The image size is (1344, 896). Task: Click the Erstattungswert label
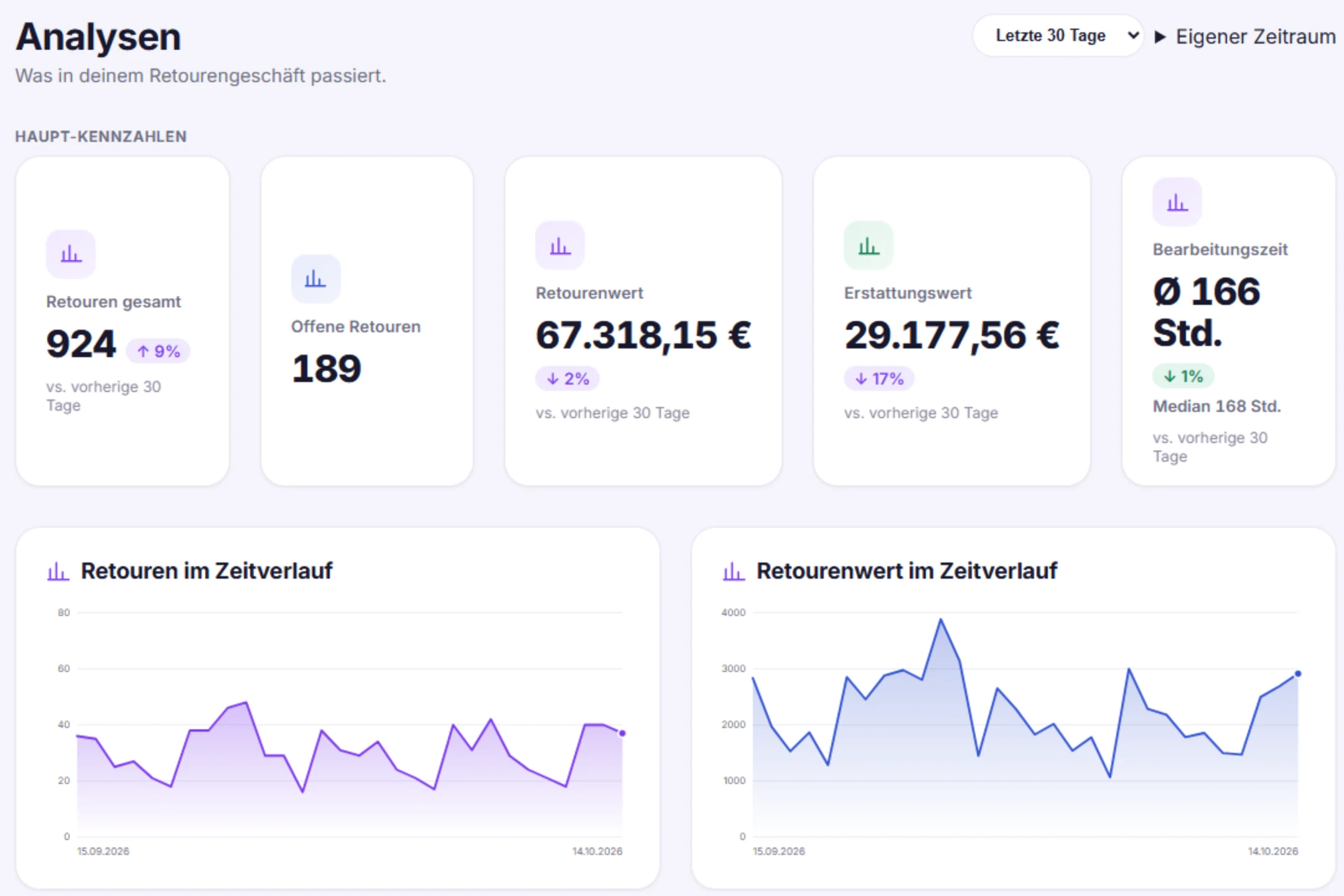(908, 293)
